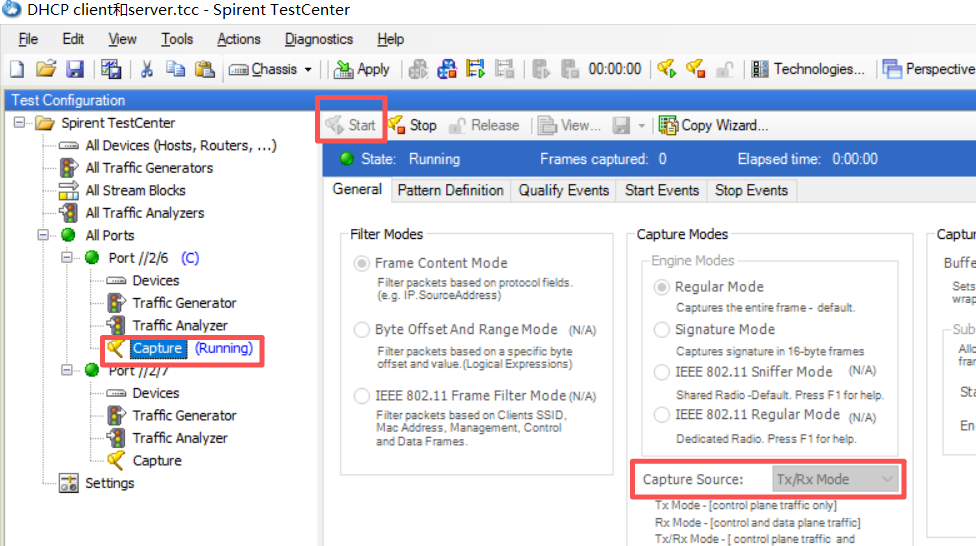
Task: Collapse the All Ports node
Action: pos(43,235)
